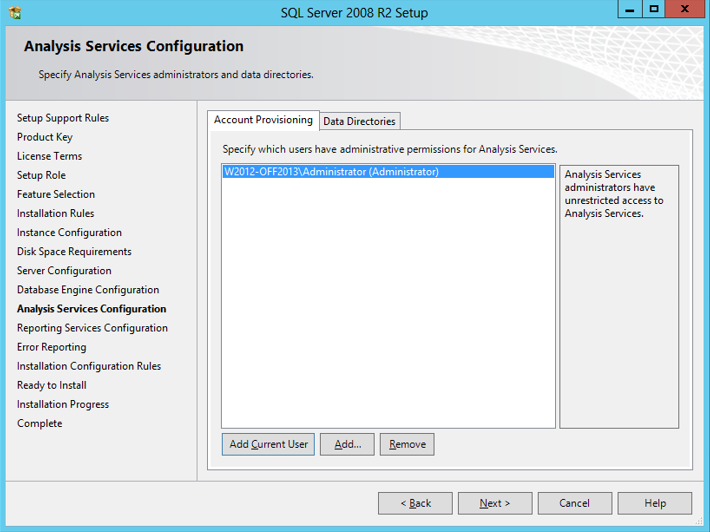710x532 pixels.
Task: Click the Feature Selection step
Action: (x=56, y=194)
